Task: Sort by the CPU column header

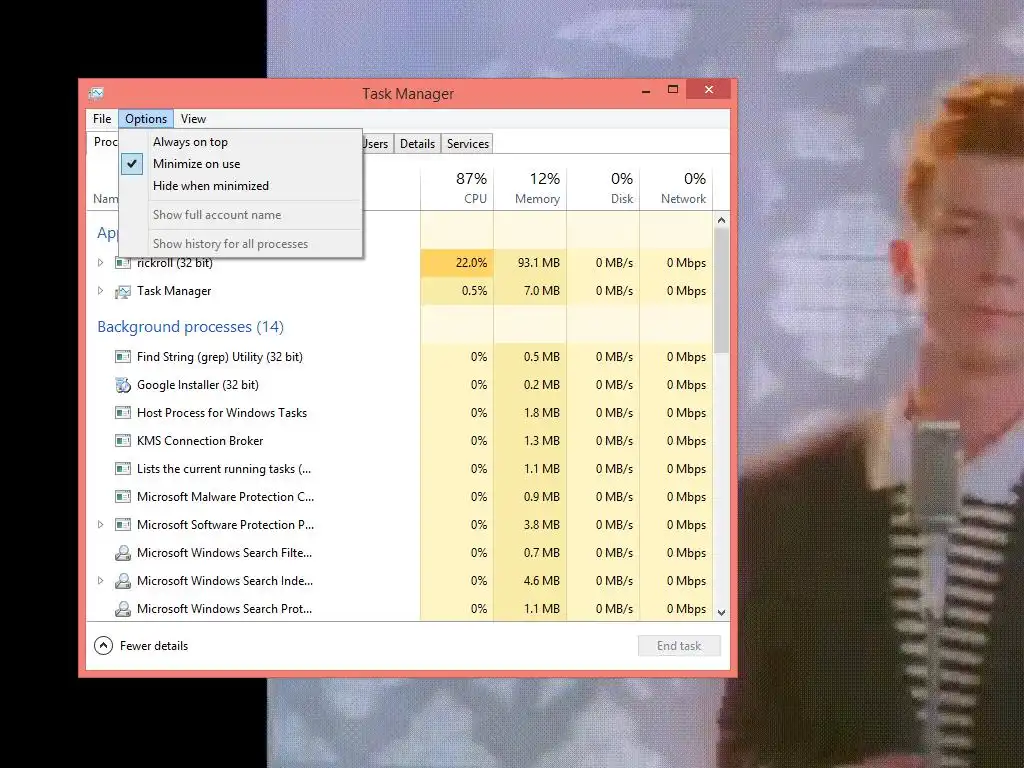Action: (457, 187)
